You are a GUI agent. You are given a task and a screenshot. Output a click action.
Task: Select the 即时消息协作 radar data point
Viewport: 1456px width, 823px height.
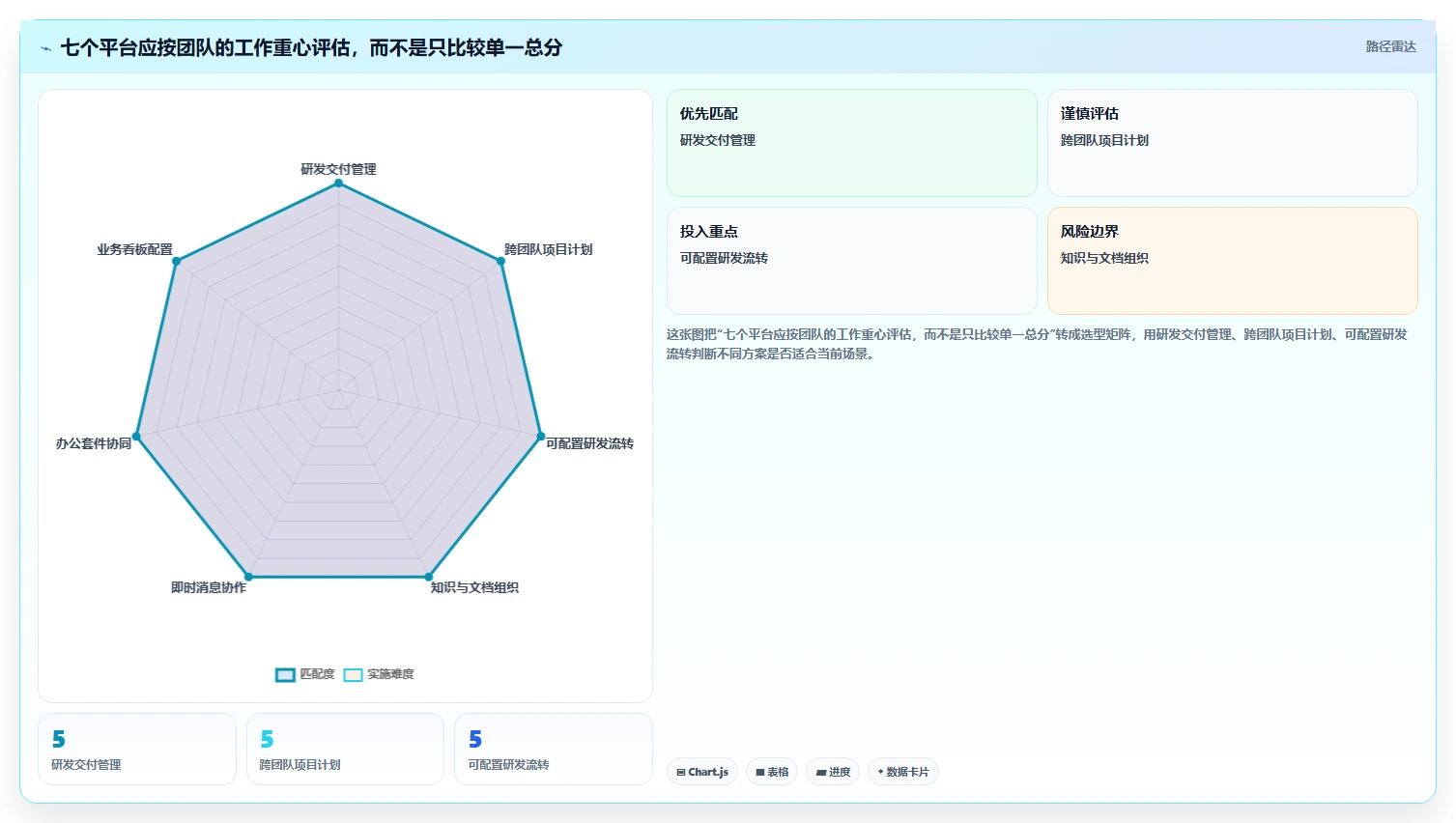tap(248, 577)
